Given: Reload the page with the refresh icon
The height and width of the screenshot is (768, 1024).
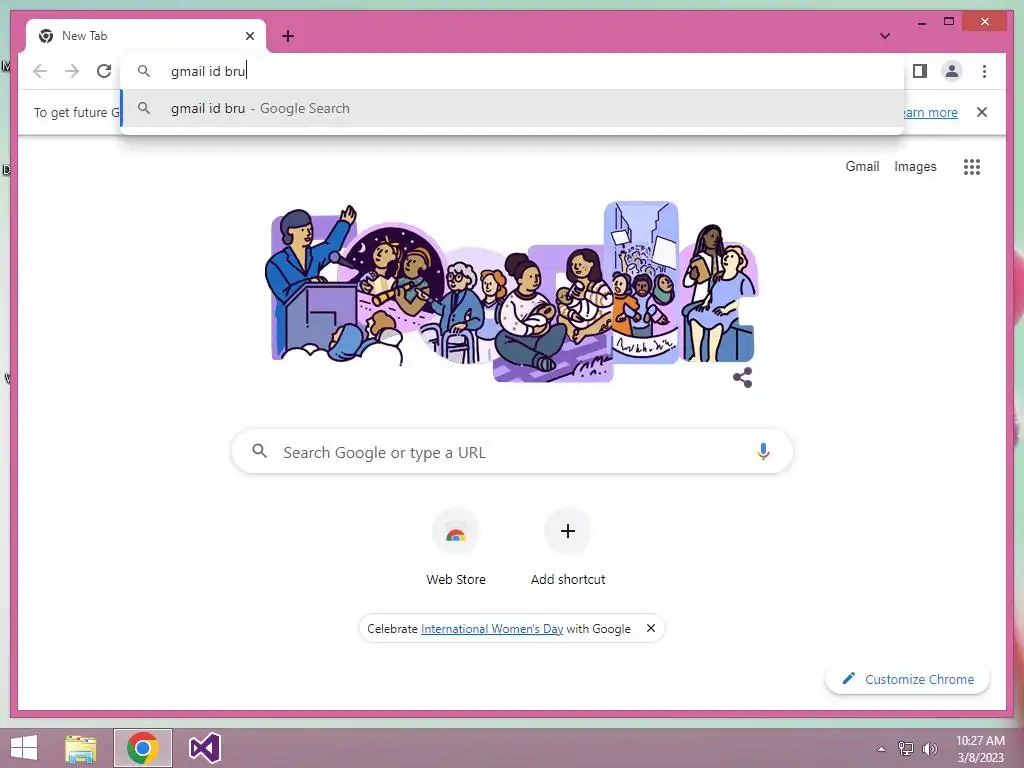Looking at the screenshot, I should [104, 71].
